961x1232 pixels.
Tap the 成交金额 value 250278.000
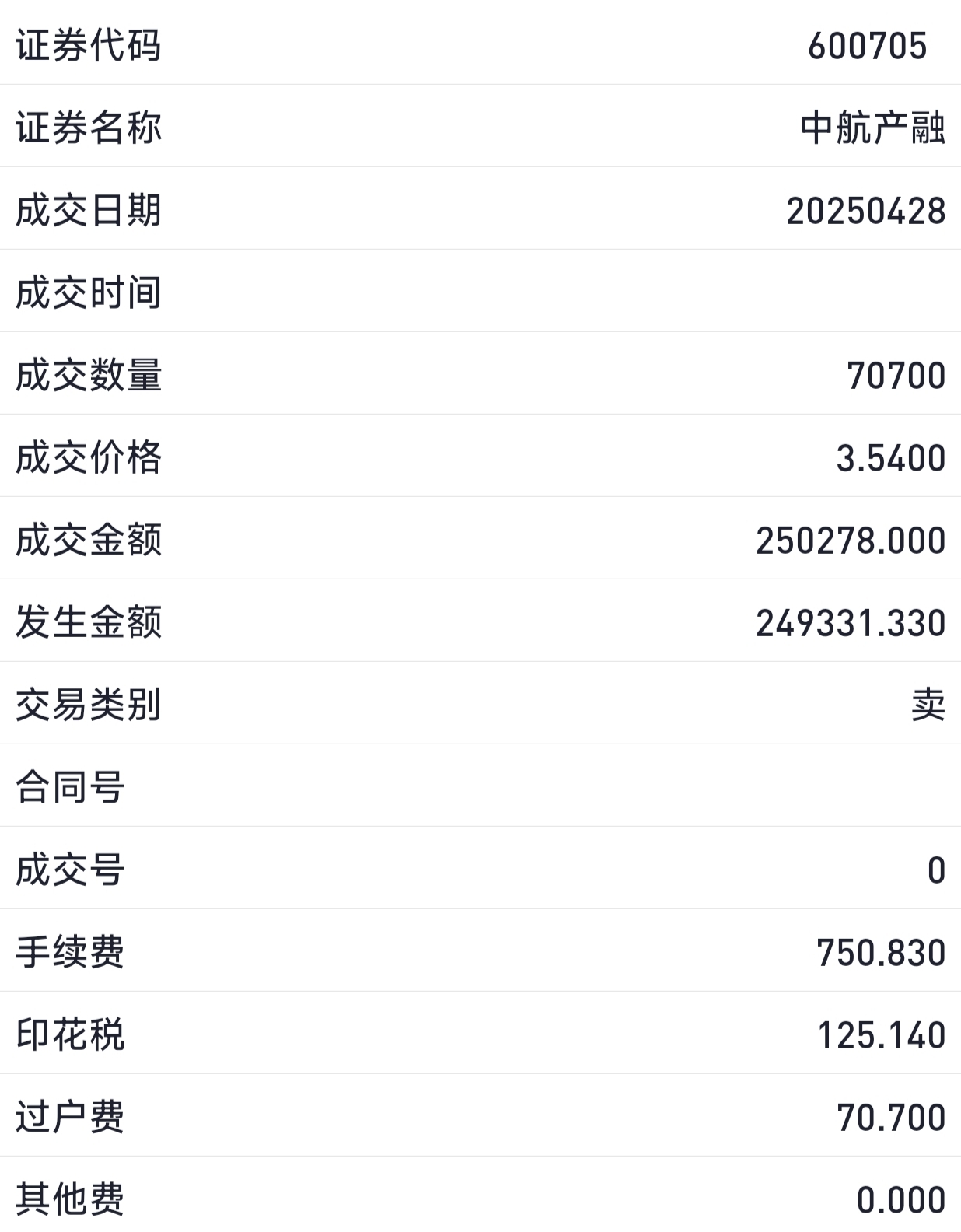pos(851,541)
